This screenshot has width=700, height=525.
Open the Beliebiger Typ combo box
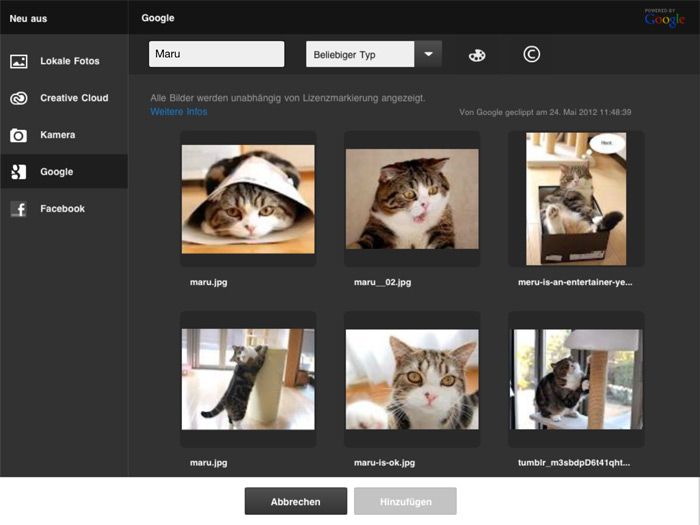[360, 54]
